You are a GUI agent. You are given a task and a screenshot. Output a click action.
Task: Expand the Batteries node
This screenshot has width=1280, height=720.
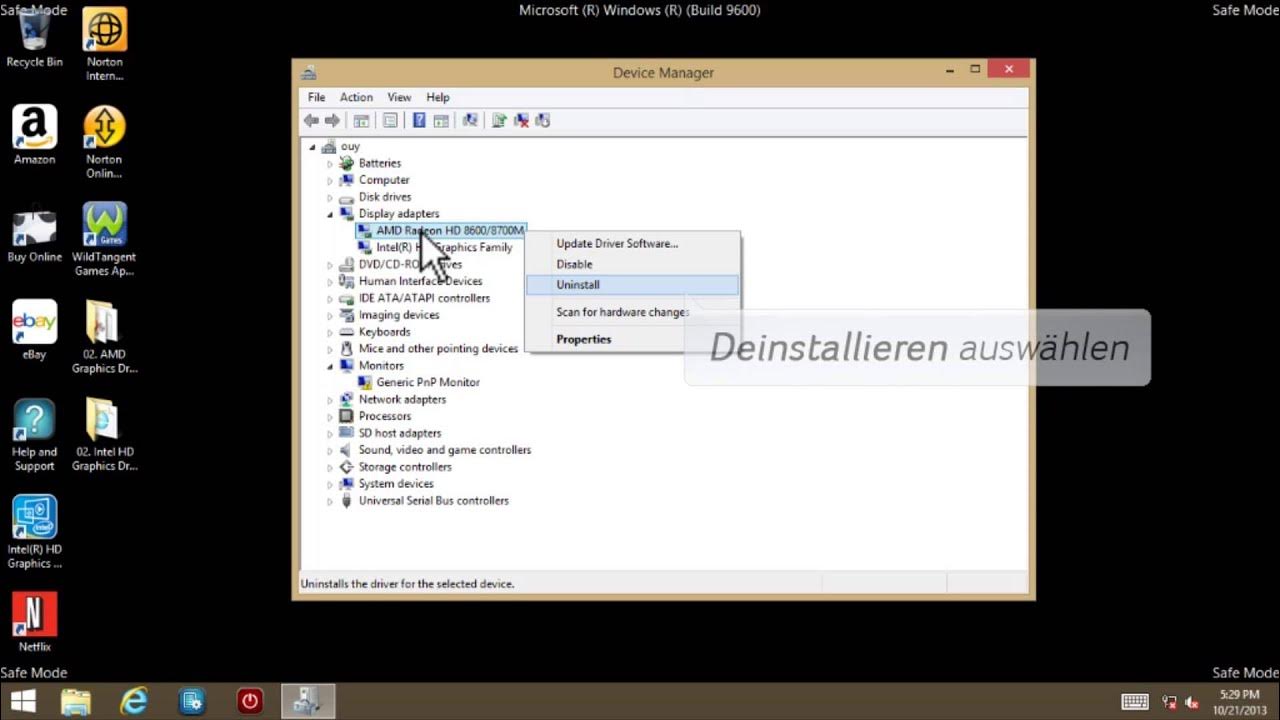tap(330, 163)
